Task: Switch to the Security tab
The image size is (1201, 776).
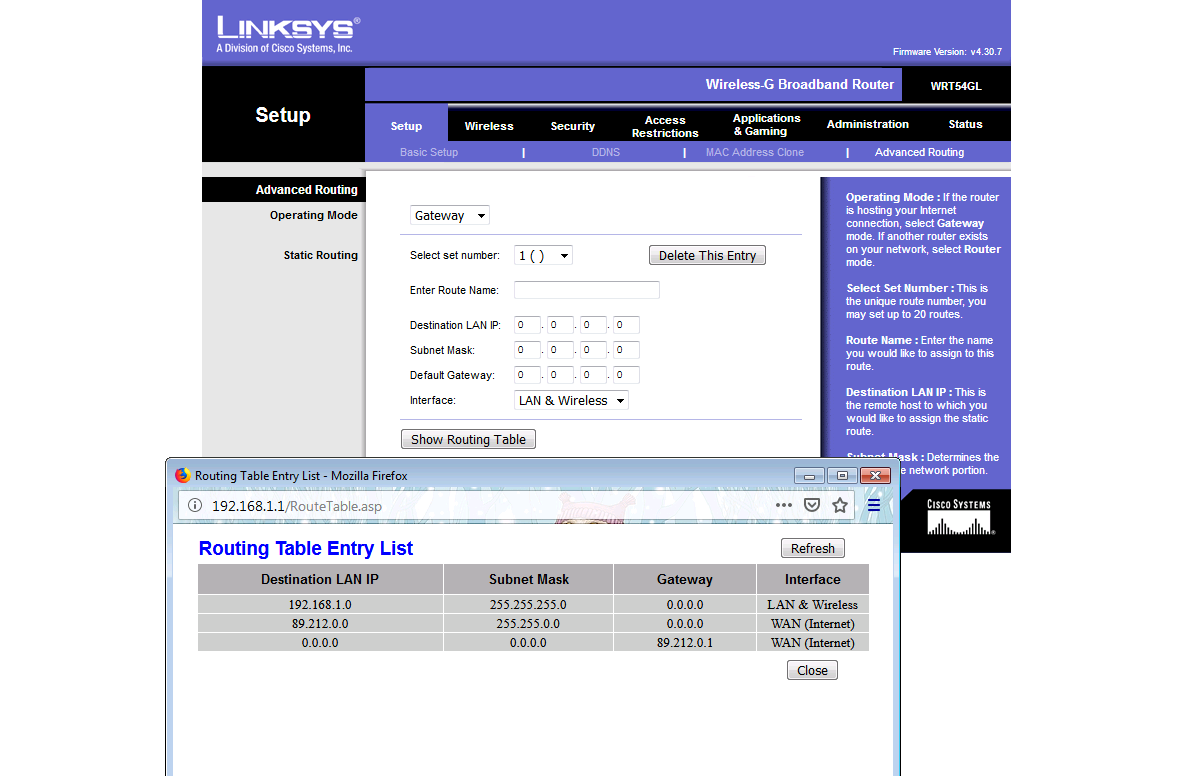Action: point(573,126)
